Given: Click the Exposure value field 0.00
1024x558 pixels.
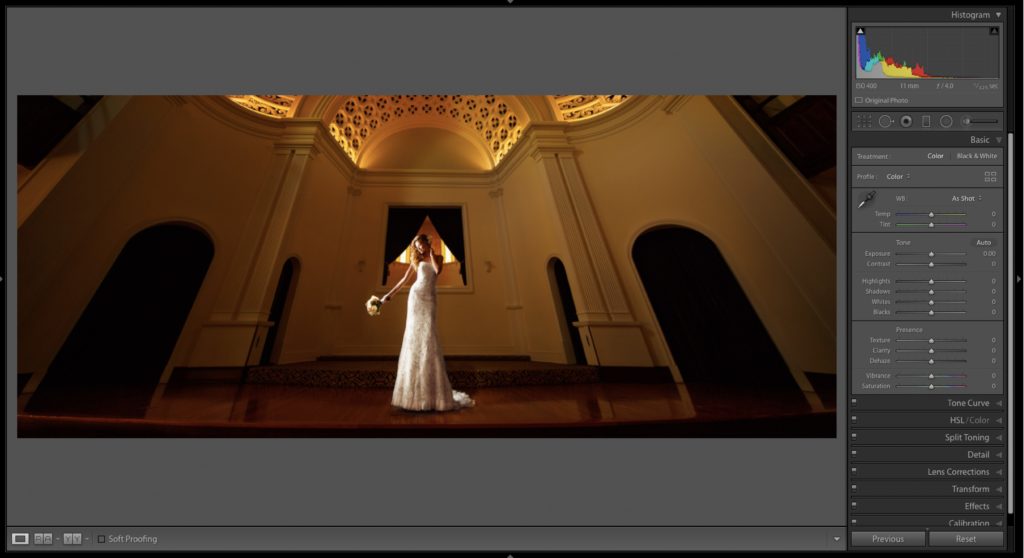Looking at the screenshot, I should (989, 254).
